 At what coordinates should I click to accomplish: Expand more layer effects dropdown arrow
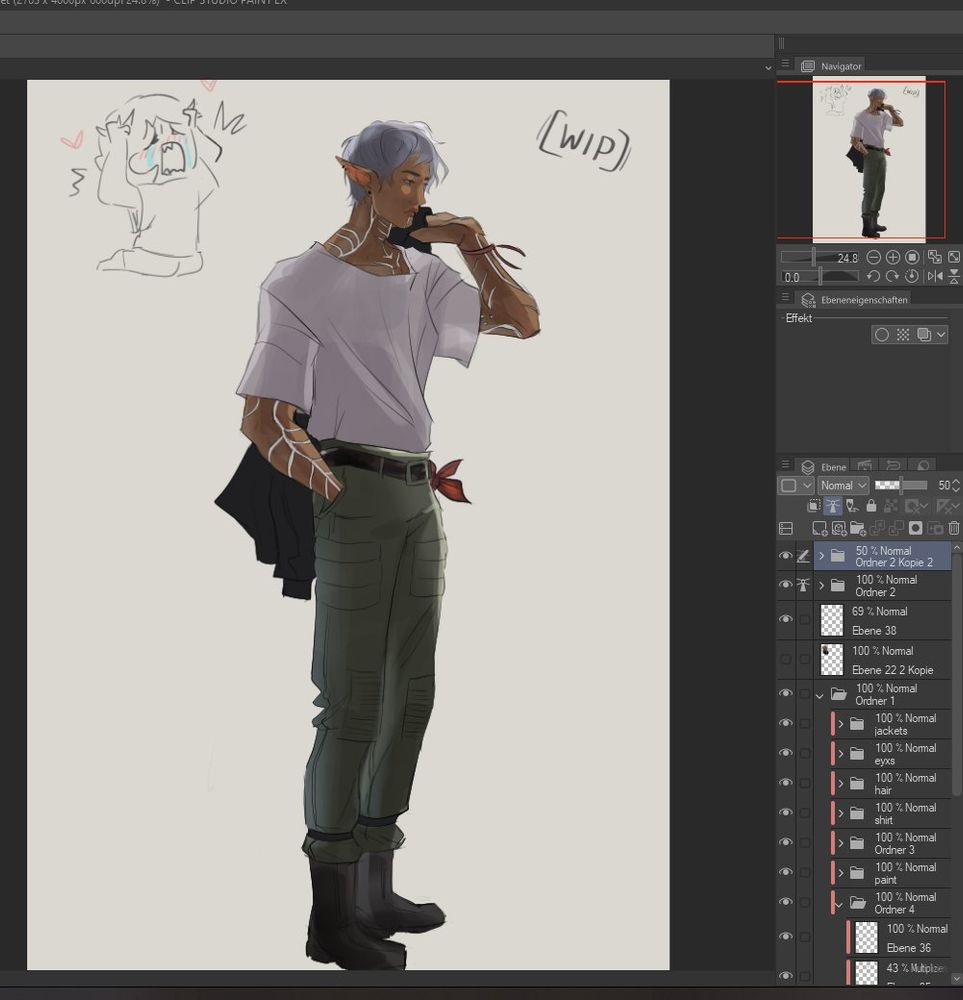point(941,335)
